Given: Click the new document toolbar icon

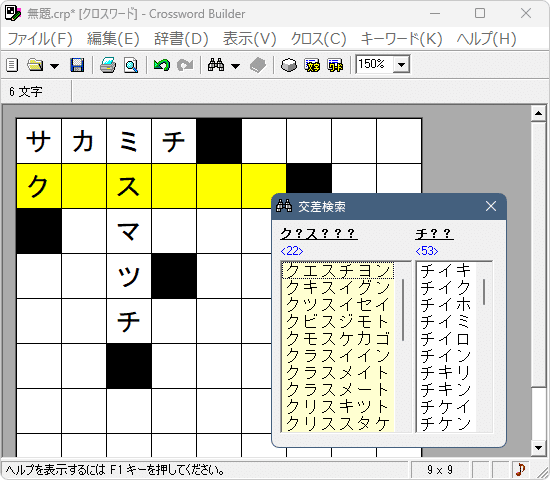Looking at the screenshot, I should tap(12, 65).
